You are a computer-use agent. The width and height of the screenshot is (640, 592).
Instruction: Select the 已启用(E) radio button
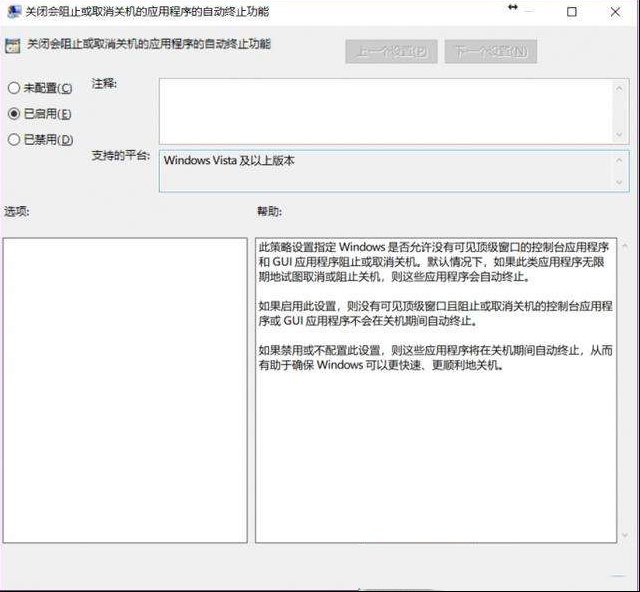[x=14, y=114]
